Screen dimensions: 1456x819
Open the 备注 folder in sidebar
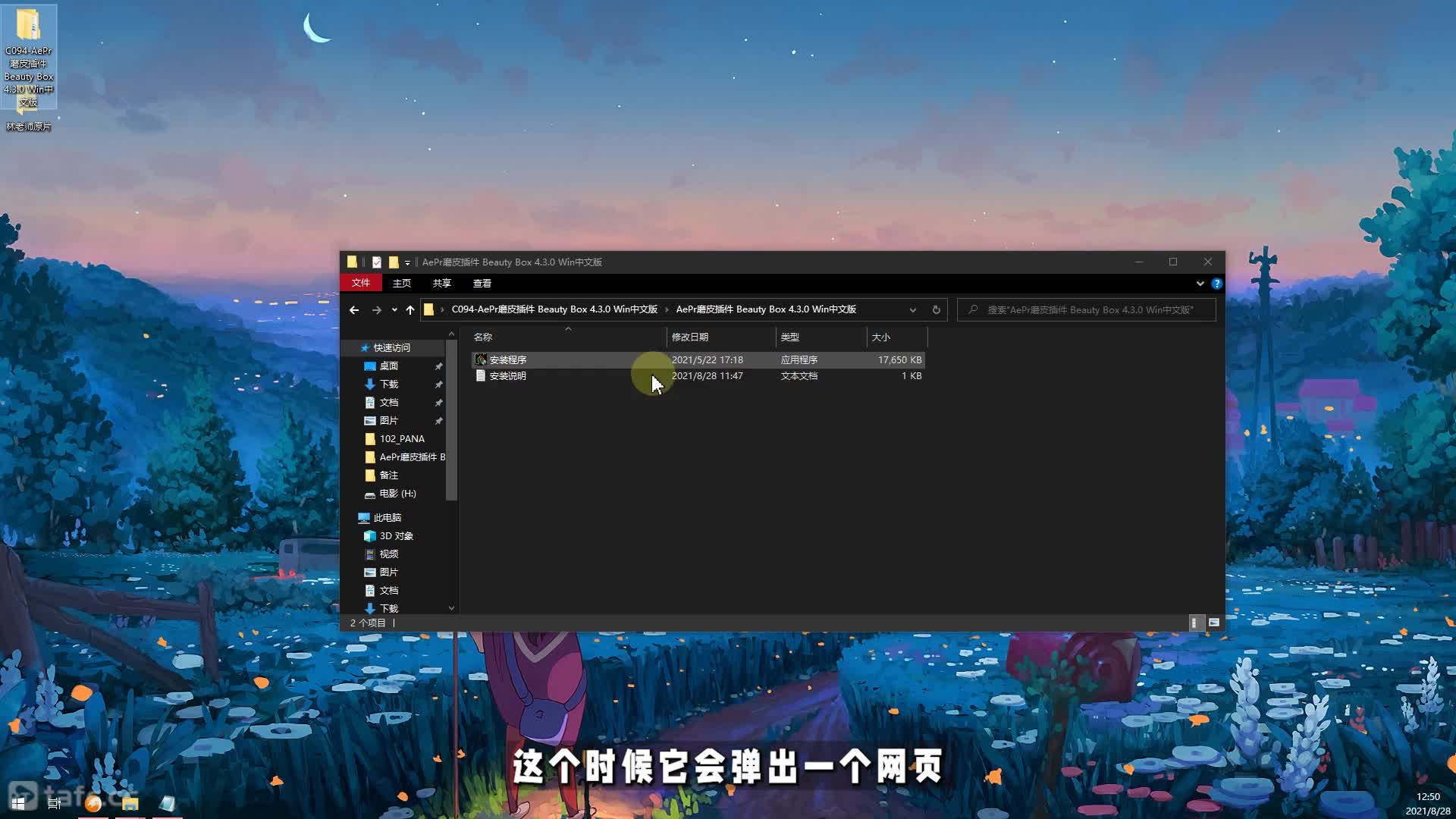(x=388, y=475)
